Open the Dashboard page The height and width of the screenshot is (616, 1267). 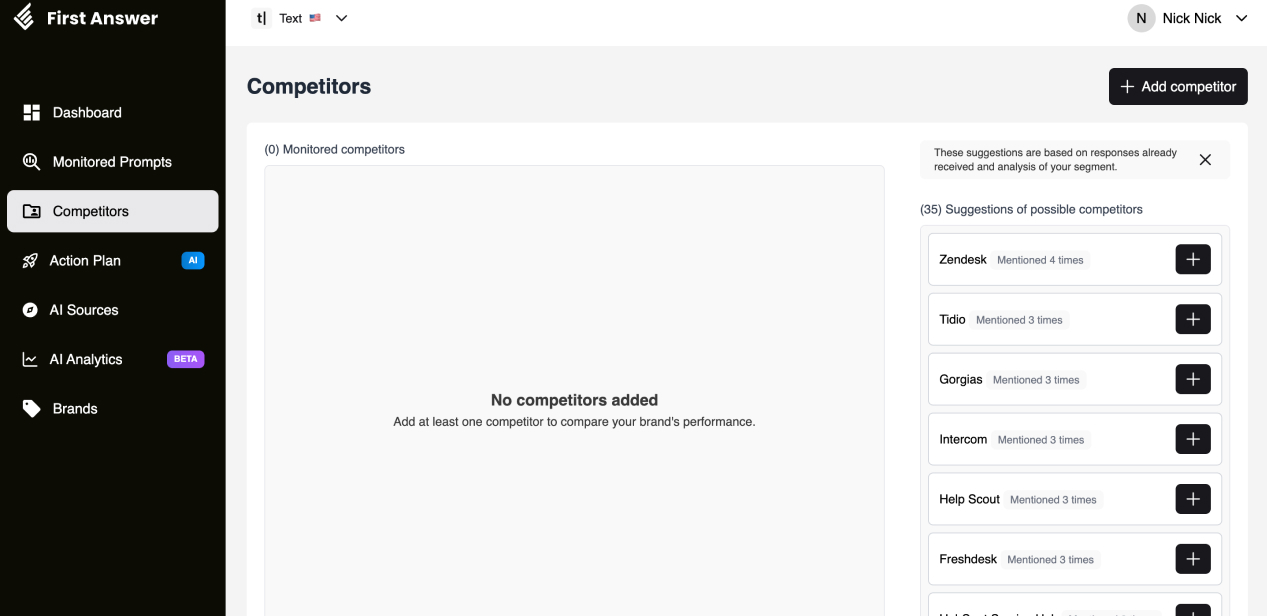coord(87,113)
